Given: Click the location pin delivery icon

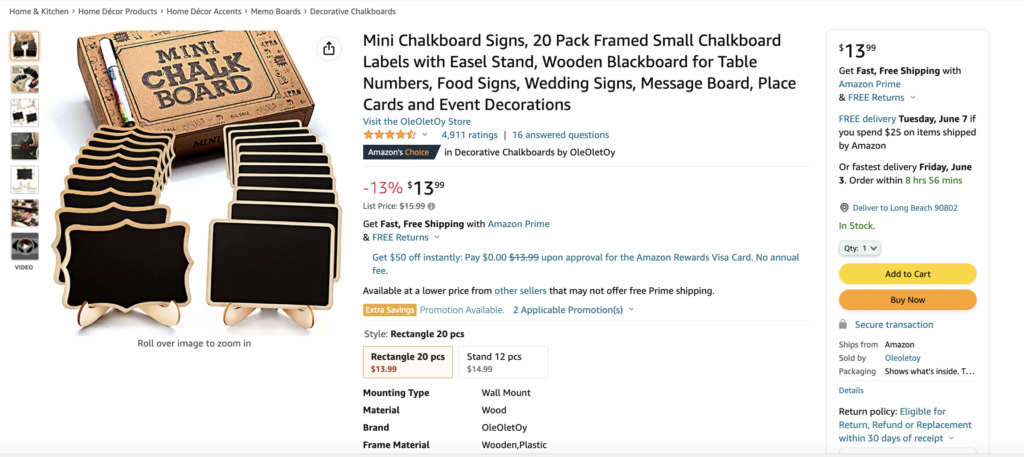Looking at the screenshot, I should [x=844, y=208].
